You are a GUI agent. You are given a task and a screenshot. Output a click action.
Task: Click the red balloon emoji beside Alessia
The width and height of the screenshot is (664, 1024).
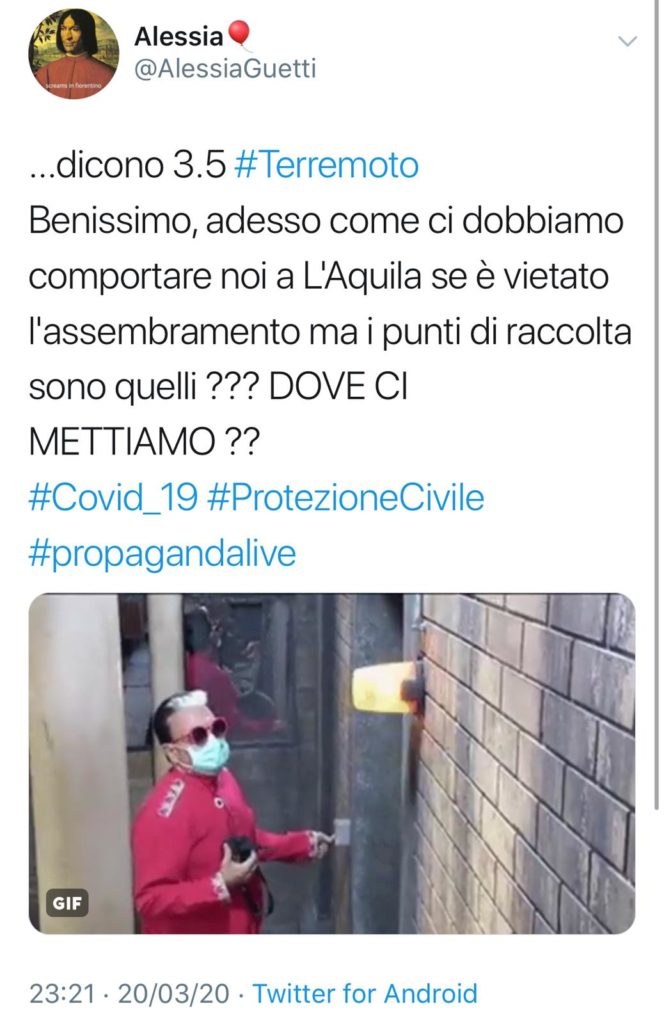(x=239, y=35)
